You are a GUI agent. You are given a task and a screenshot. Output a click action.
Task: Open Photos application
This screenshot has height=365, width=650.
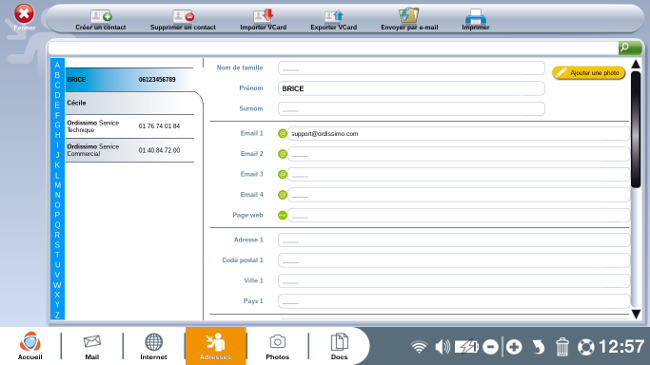coord(277,346)
